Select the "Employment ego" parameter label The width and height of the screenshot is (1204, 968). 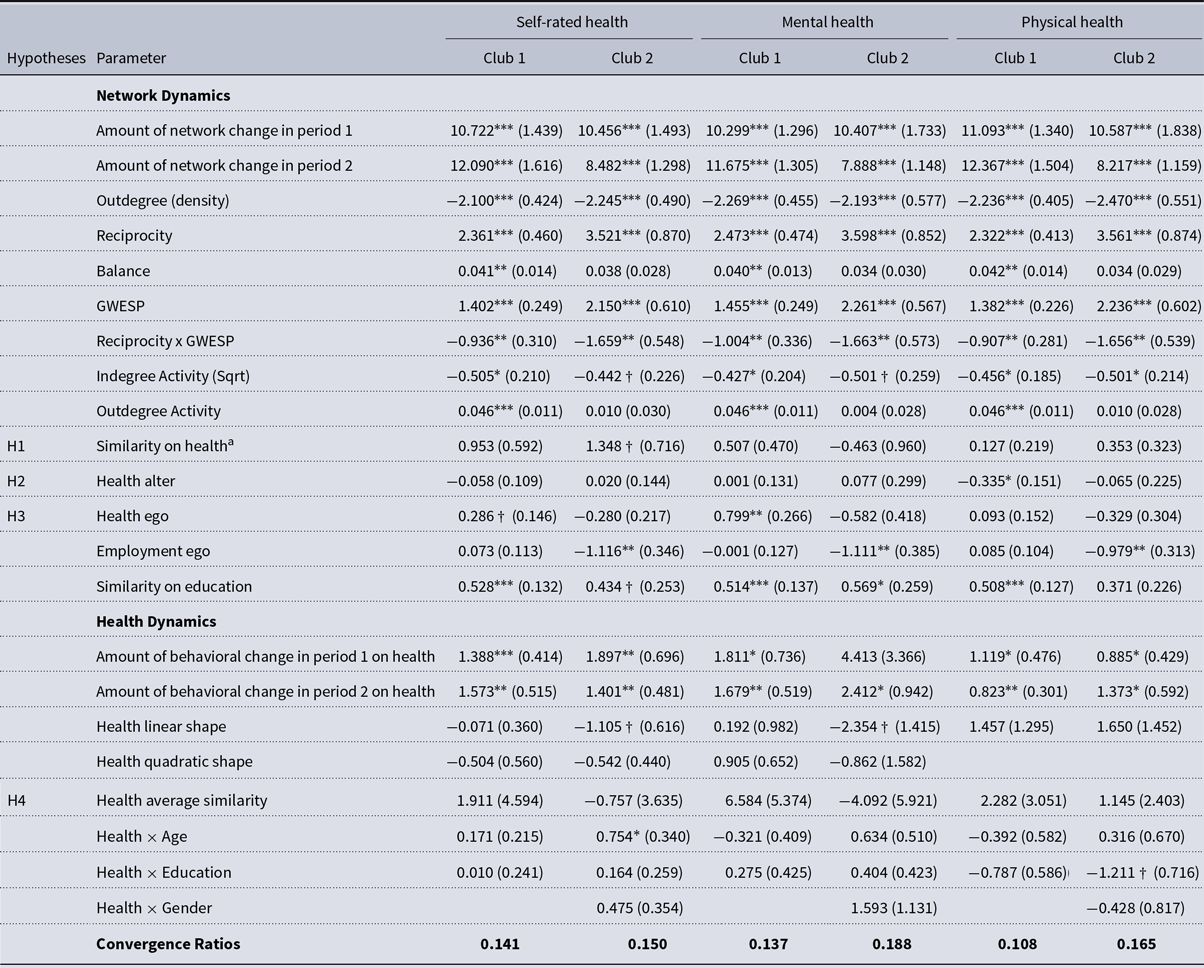point(152,551)
